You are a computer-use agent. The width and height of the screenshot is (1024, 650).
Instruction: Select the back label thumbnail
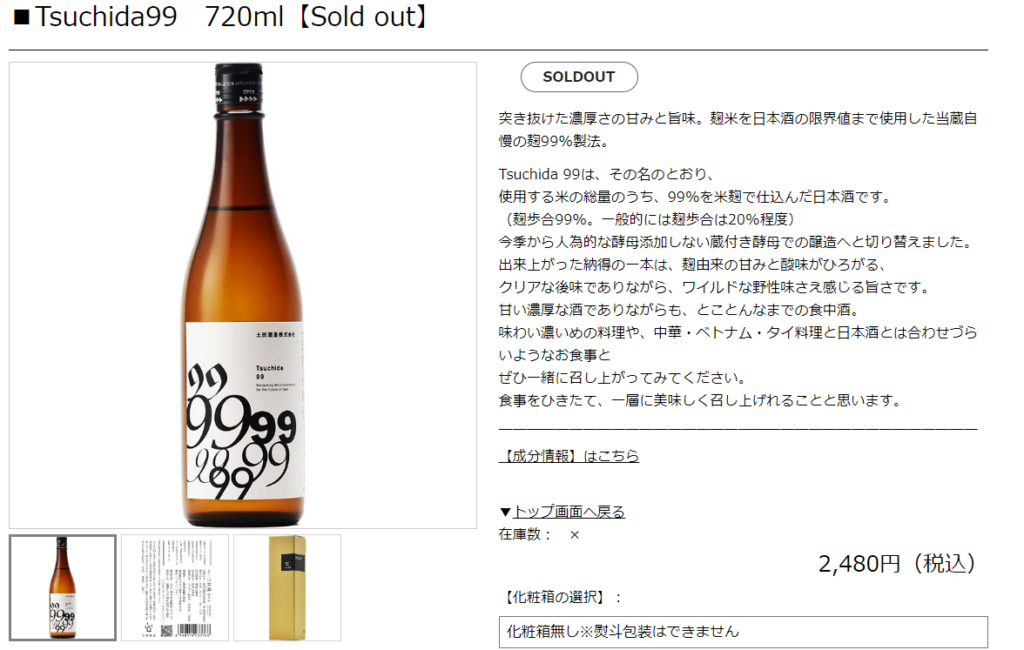175,587
